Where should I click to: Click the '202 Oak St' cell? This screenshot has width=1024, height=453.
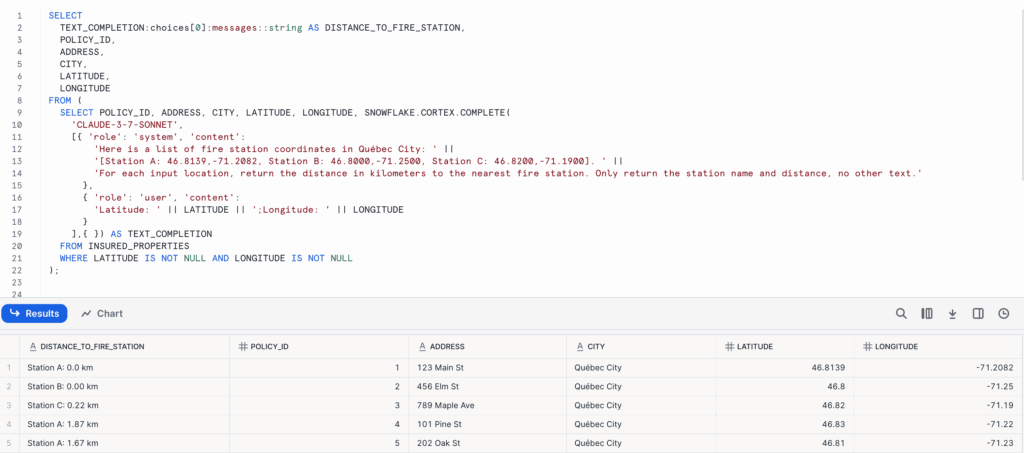(487, 443)
